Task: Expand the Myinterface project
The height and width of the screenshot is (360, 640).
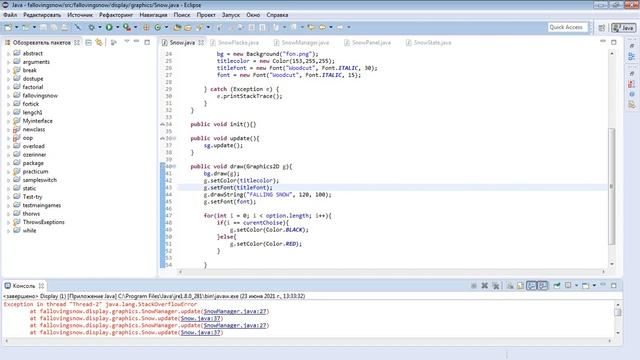Action: tap(9, 121)
